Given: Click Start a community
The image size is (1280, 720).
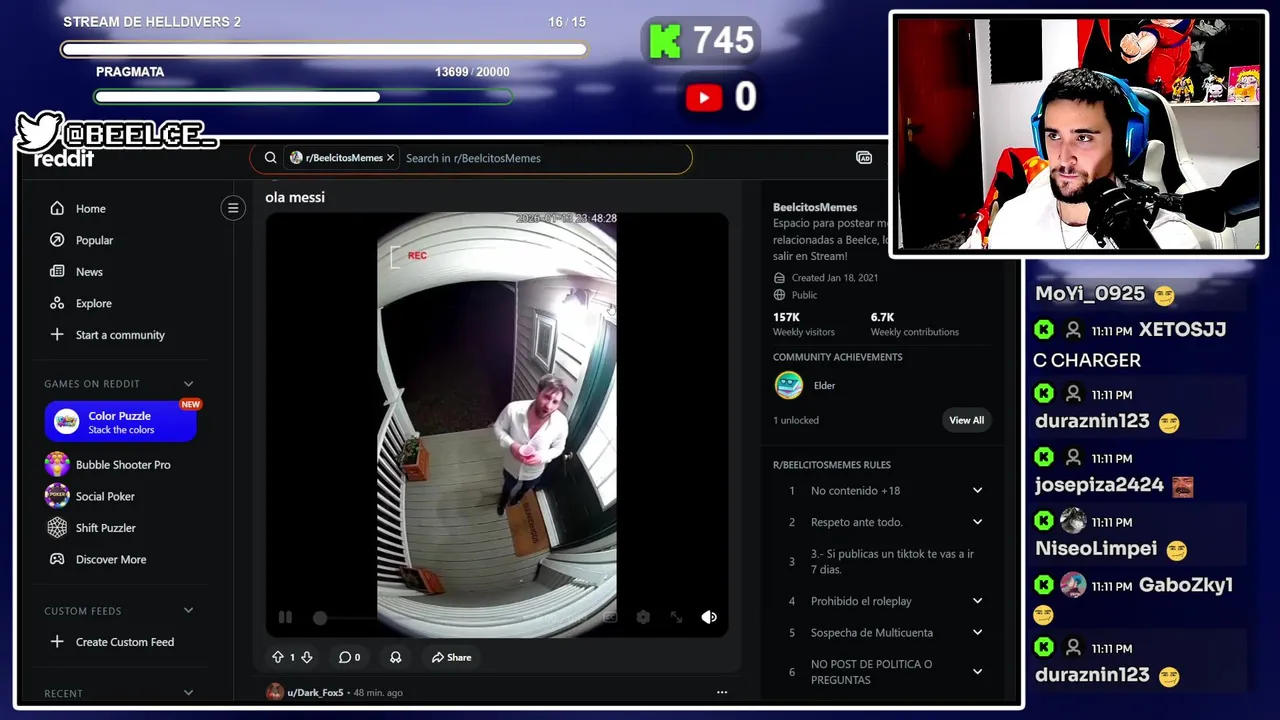Looking at the screenshot, I should [x=122, y=335].
